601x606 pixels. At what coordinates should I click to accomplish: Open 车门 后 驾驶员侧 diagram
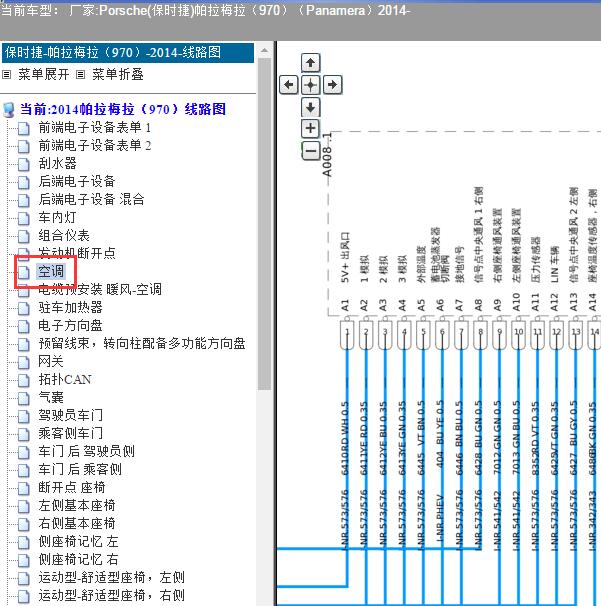pos(87,451)
